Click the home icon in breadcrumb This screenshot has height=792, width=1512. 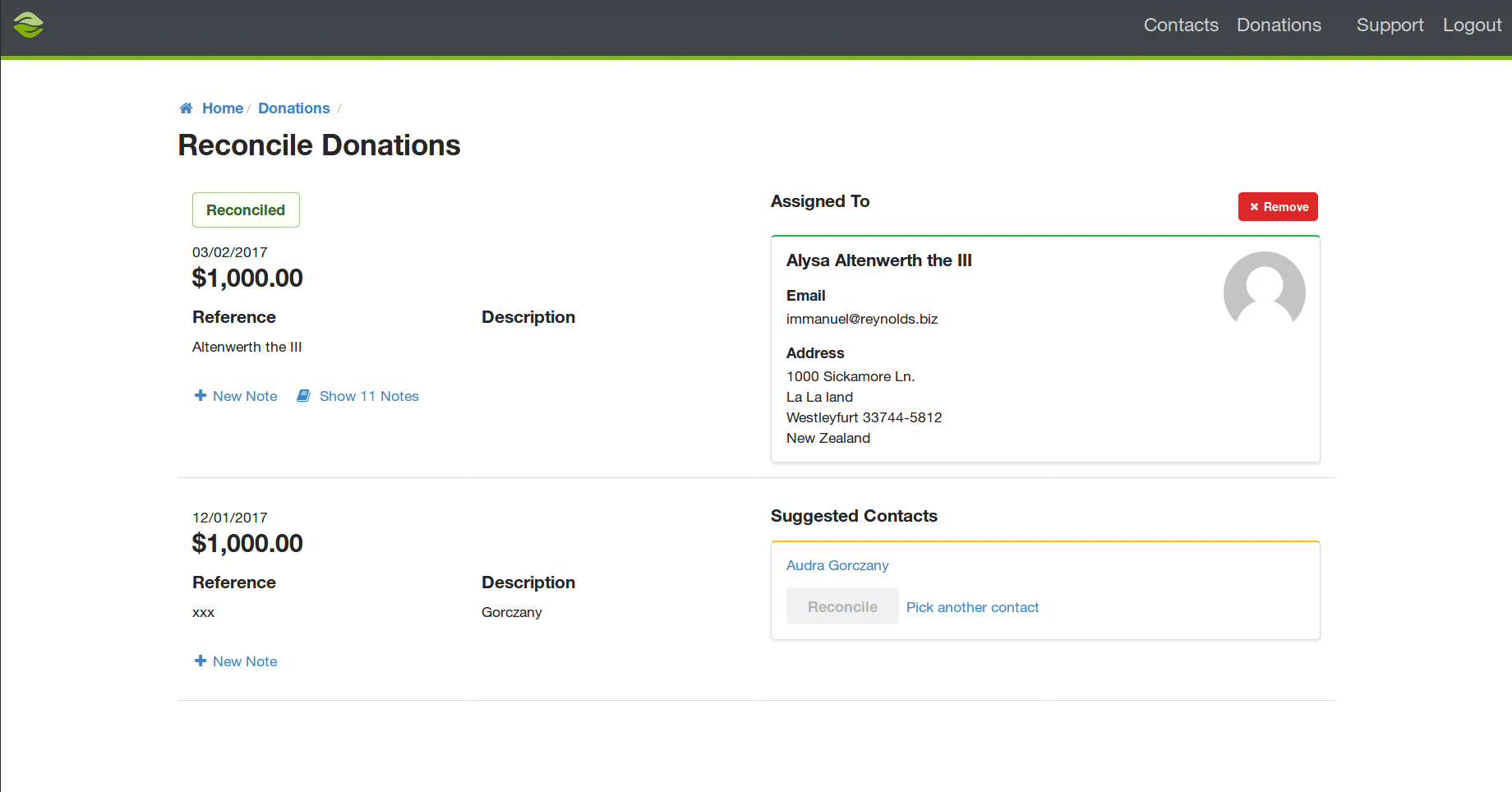tap(186, 108)
